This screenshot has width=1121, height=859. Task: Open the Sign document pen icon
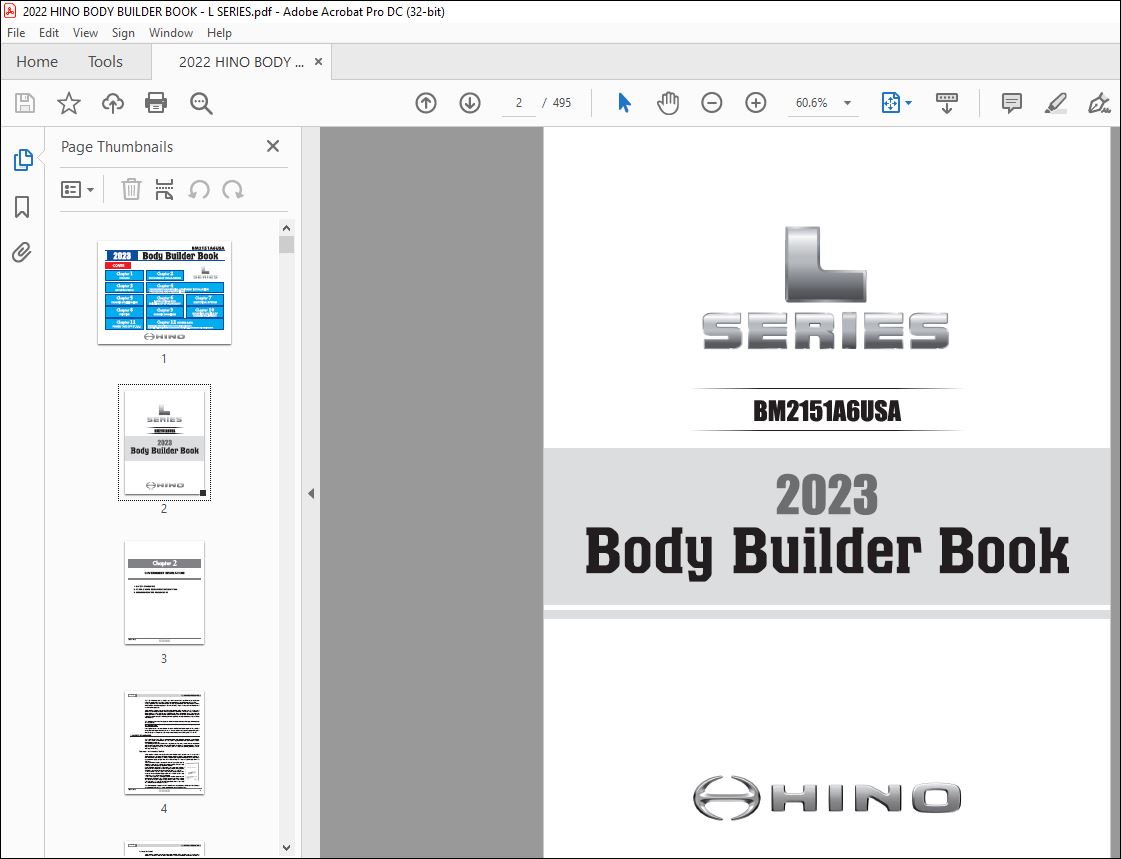[1099, 103]
